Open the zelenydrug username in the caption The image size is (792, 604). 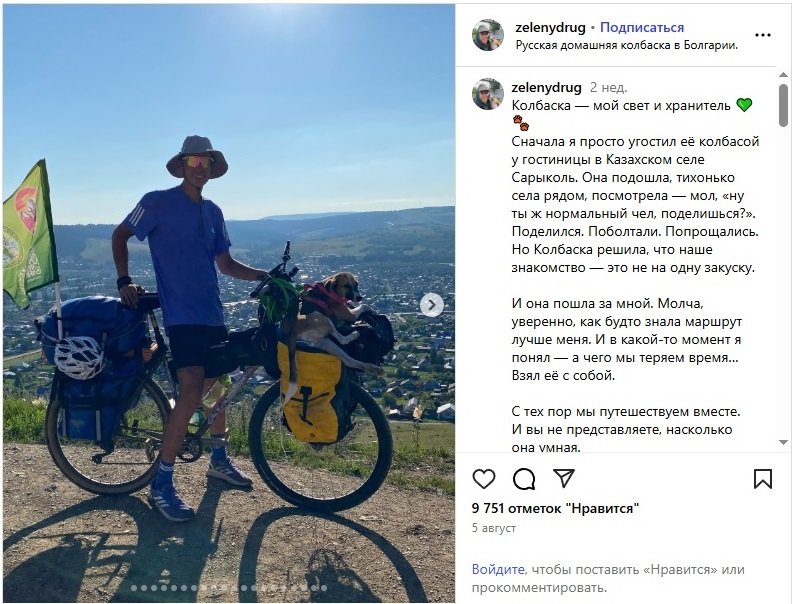tap(547, 87)
